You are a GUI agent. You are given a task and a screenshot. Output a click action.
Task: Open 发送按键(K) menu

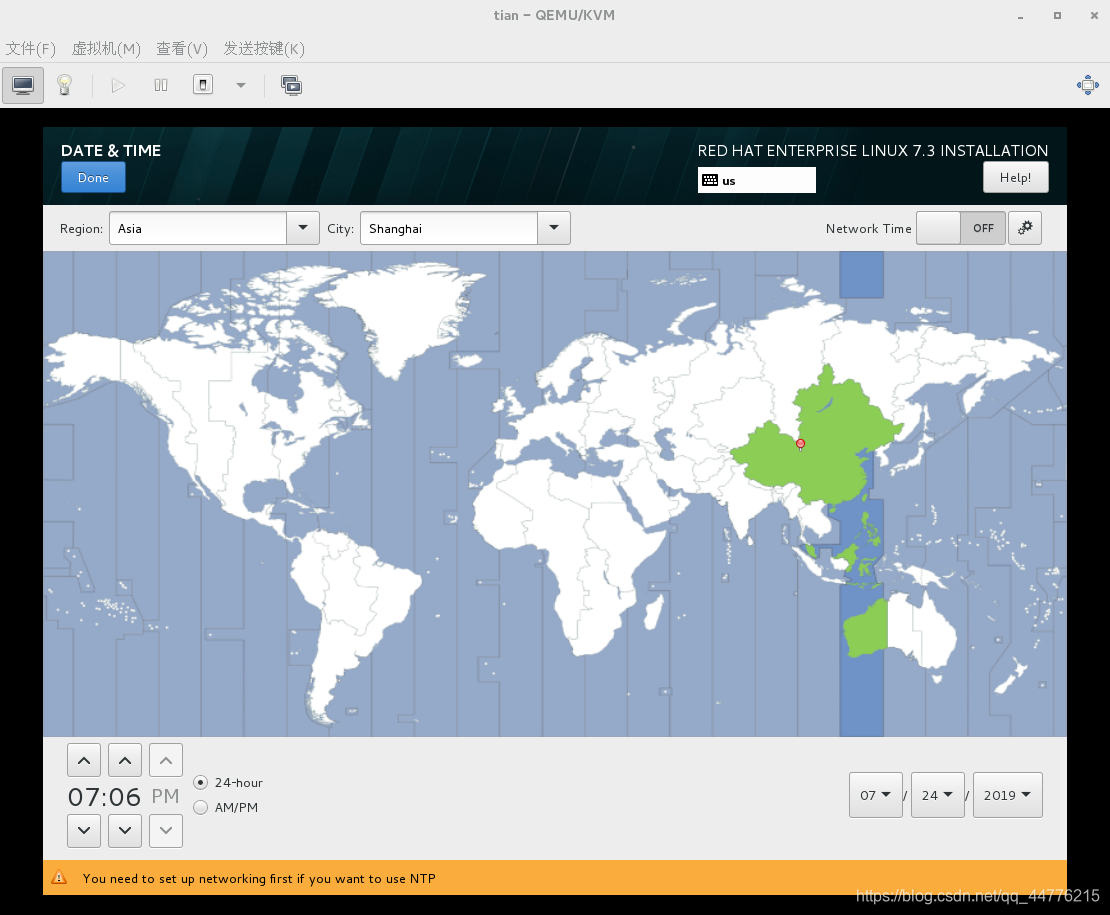(264, 48)
